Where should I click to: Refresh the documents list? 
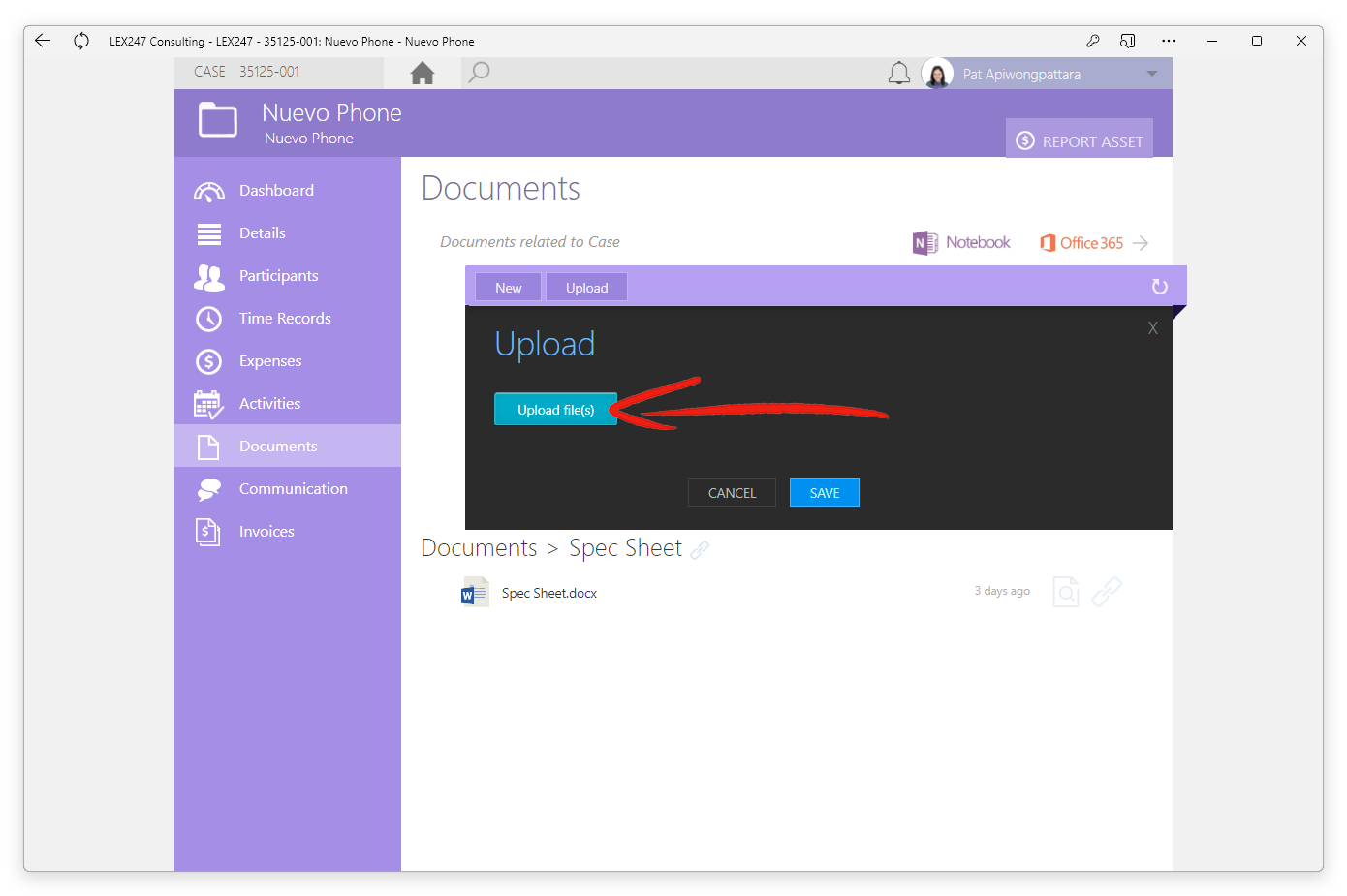pos(1159,287)
